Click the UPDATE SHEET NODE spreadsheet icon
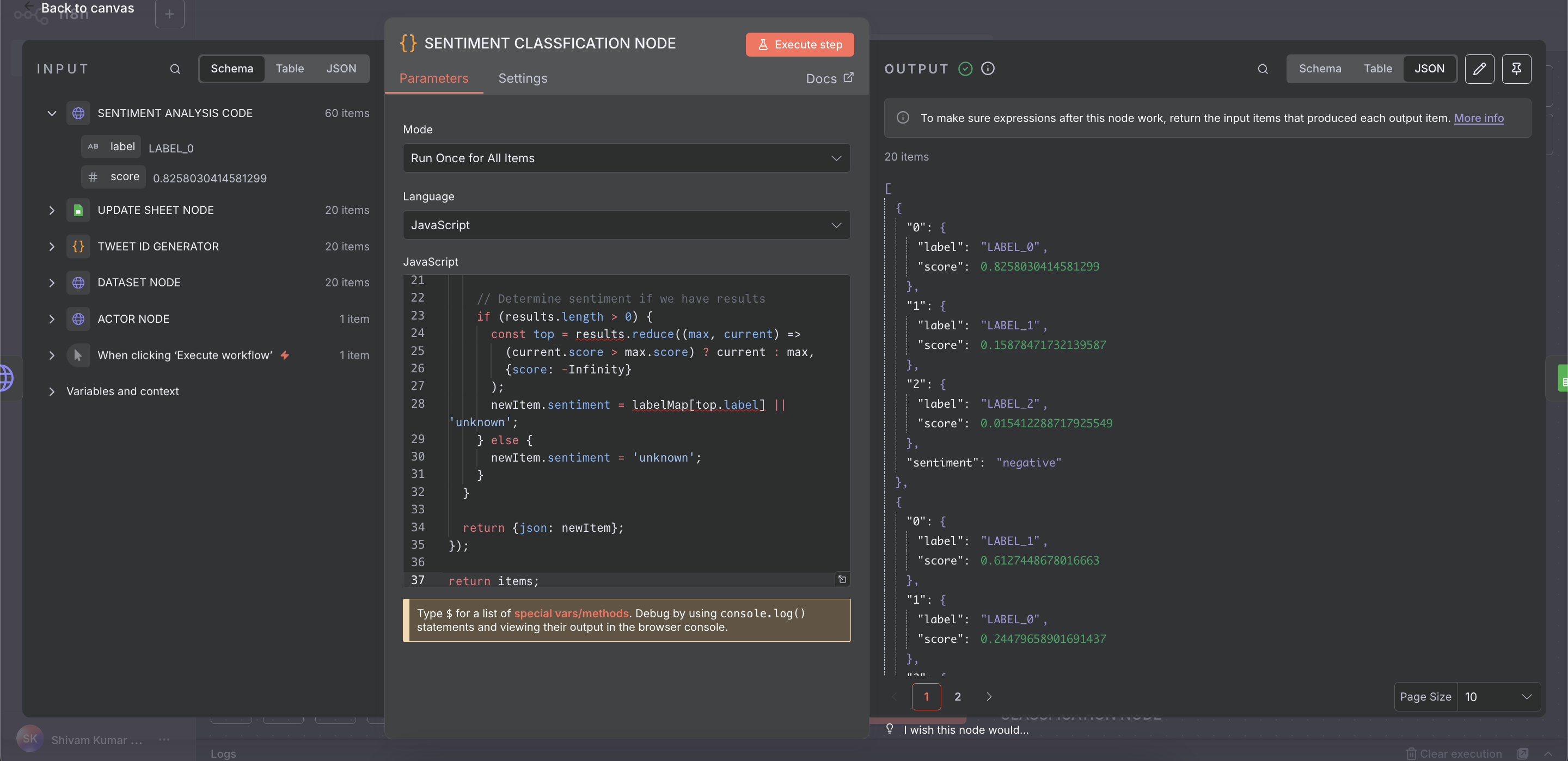The height and width of the screenshot is (761, 1568). (x=78, y=210)
